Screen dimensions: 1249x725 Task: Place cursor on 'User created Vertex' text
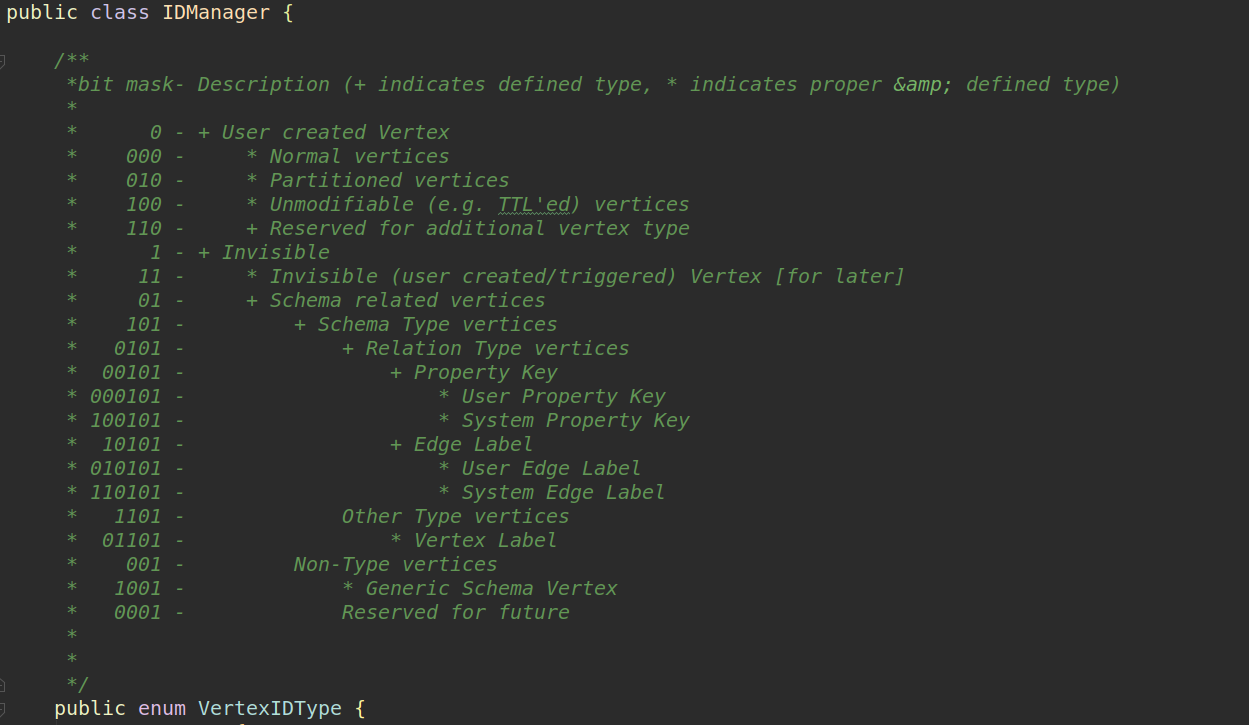336,132
